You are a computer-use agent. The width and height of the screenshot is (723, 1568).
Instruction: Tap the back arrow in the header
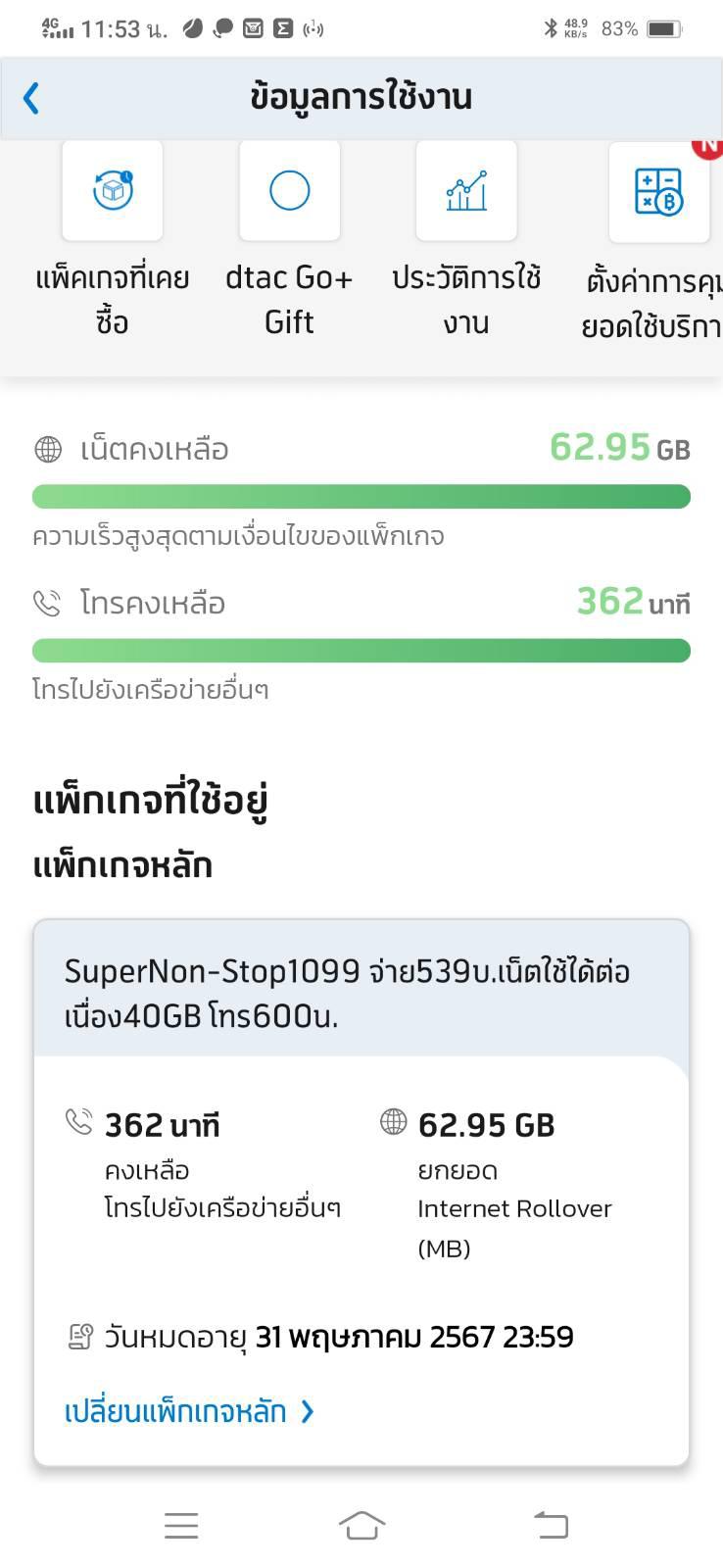pos(31,98)
